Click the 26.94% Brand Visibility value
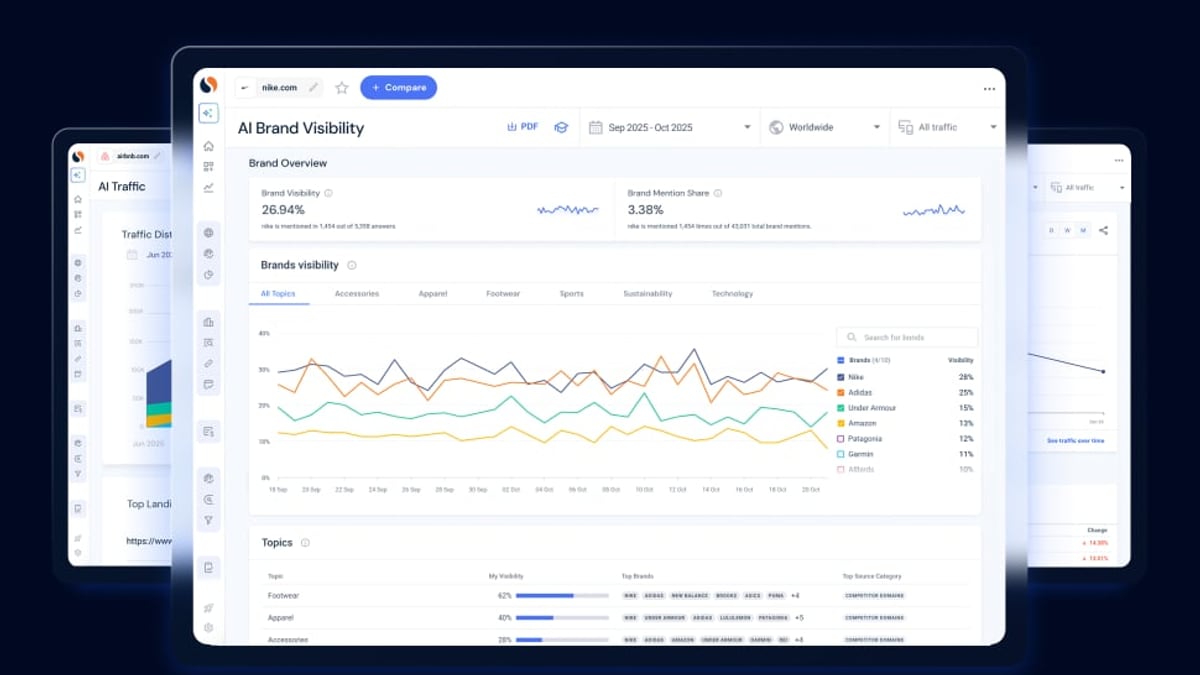This screenshot has height=675, width=1200. 283,210
